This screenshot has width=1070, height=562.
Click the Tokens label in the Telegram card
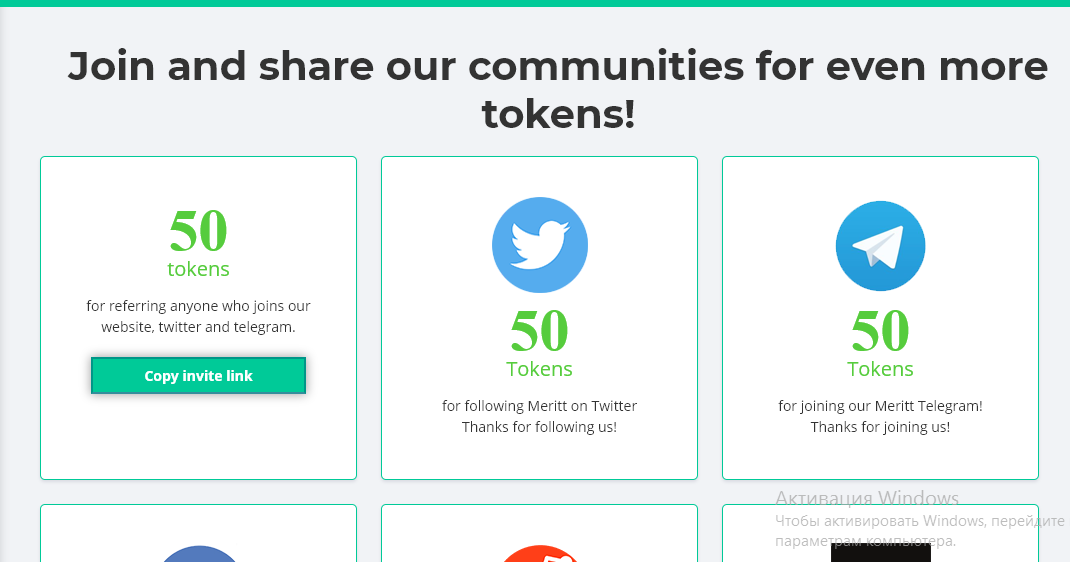coord(880,369)
